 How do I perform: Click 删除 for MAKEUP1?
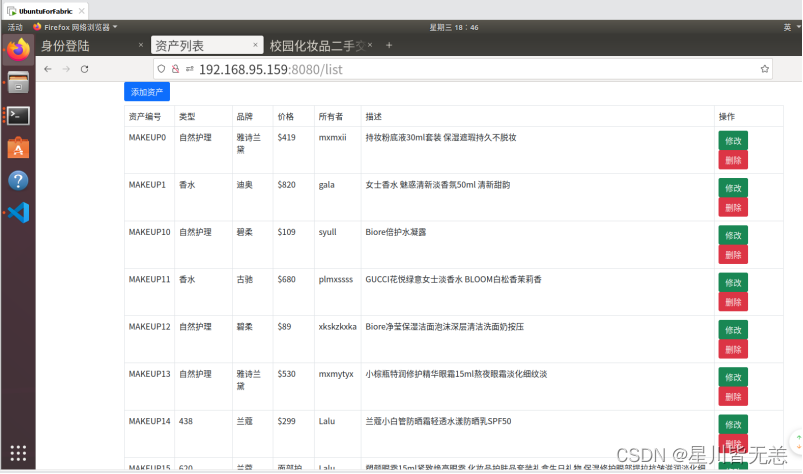(733, 208)
